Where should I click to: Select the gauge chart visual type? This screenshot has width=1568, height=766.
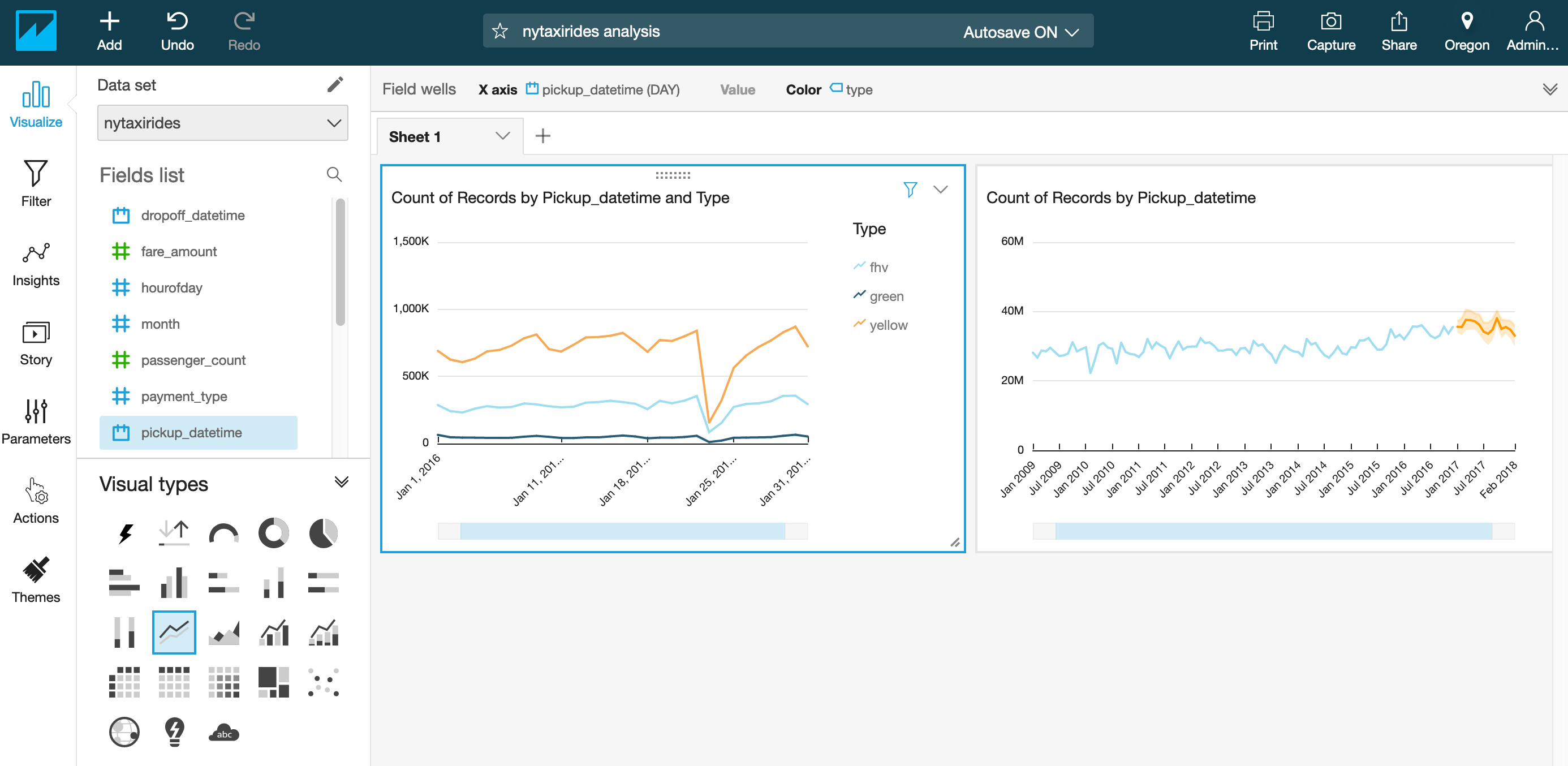(223, 533)
